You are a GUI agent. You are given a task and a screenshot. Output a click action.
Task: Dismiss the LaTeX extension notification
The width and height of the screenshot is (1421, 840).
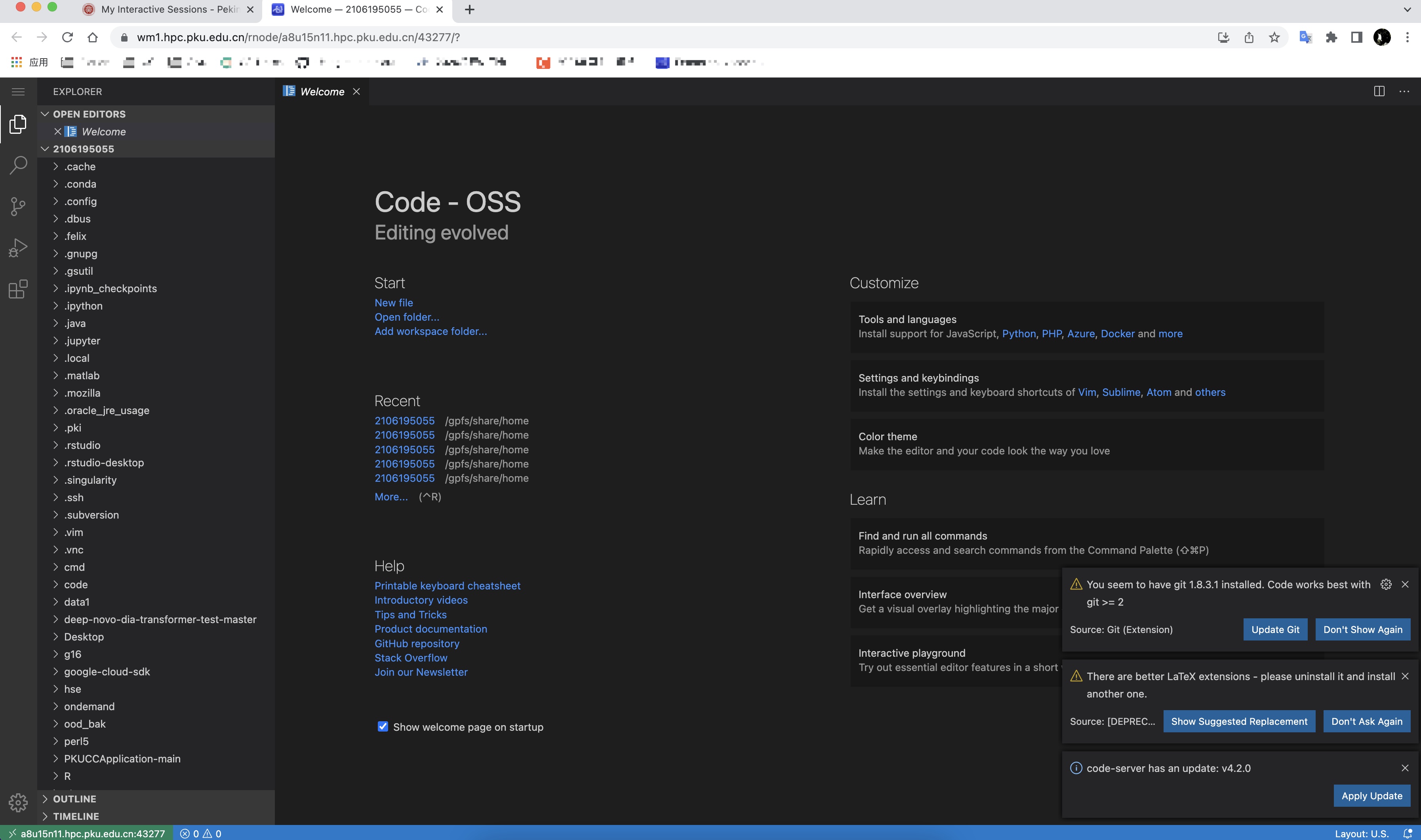[1405, 677]
